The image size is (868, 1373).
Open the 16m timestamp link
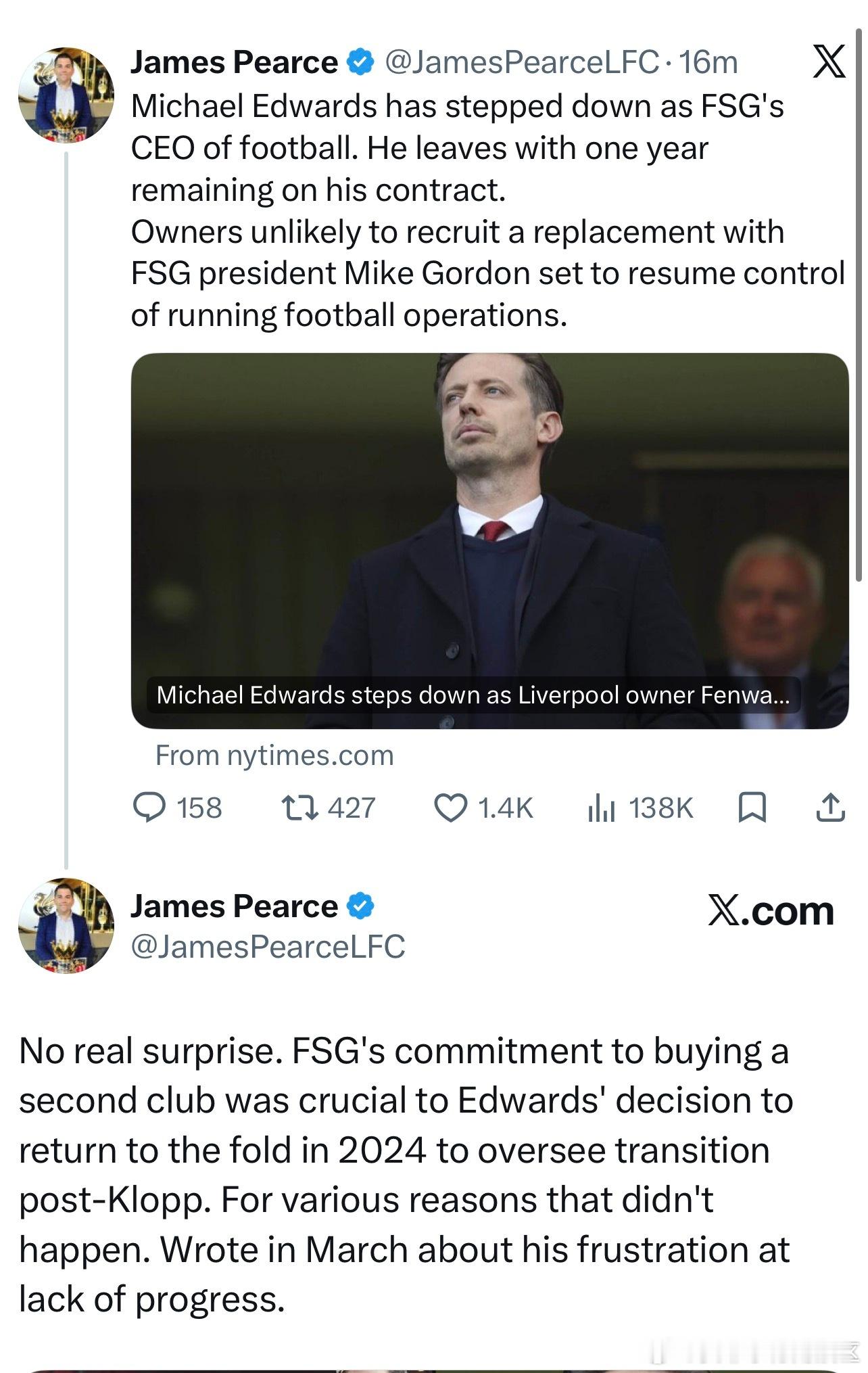[708, 62]
